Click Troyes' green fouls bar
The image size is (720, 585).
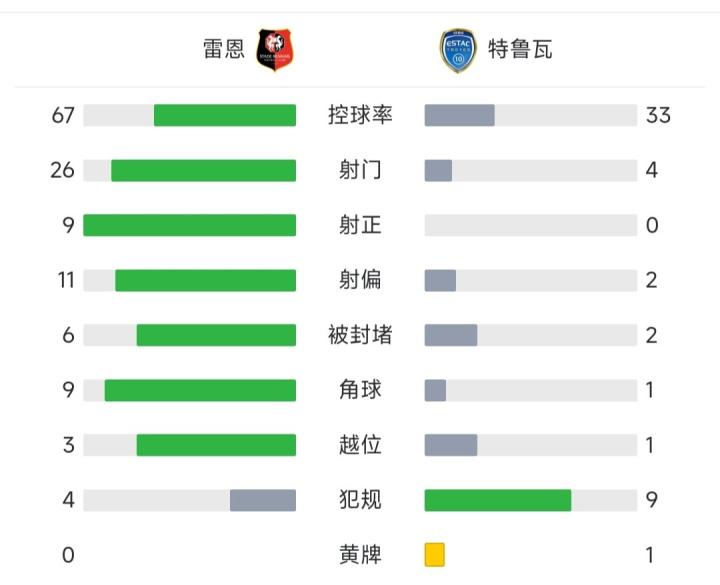click(x=497, y=499)
